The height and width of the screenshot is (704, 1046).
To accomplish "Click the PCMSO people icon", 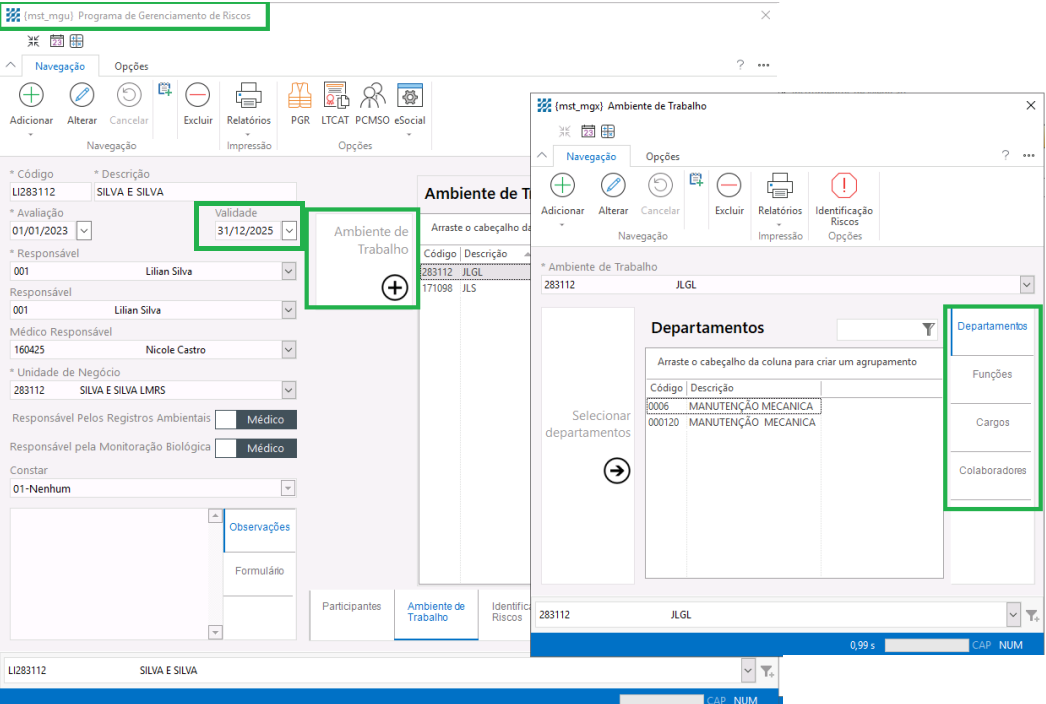I will (372, 97).
